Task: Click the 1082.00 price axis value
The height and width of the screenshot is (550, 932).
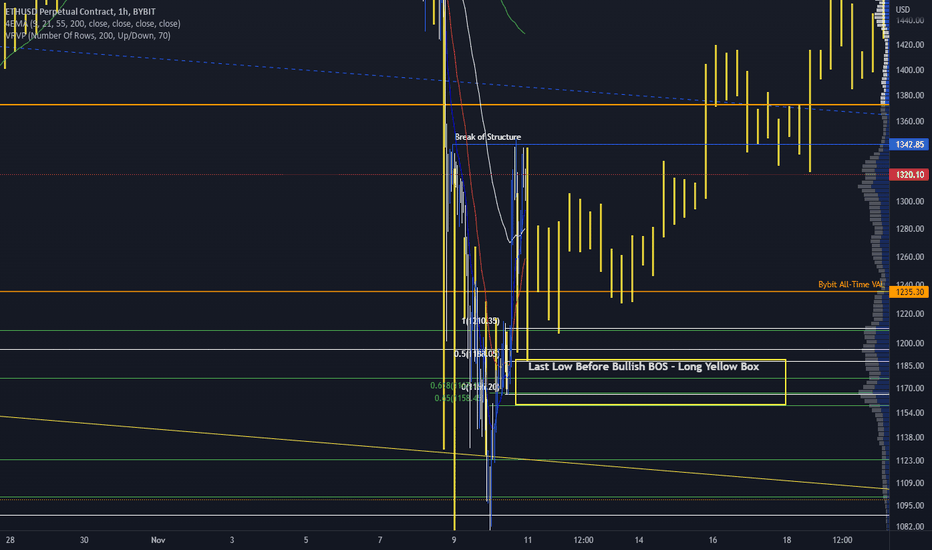Action: coord(909,526)
